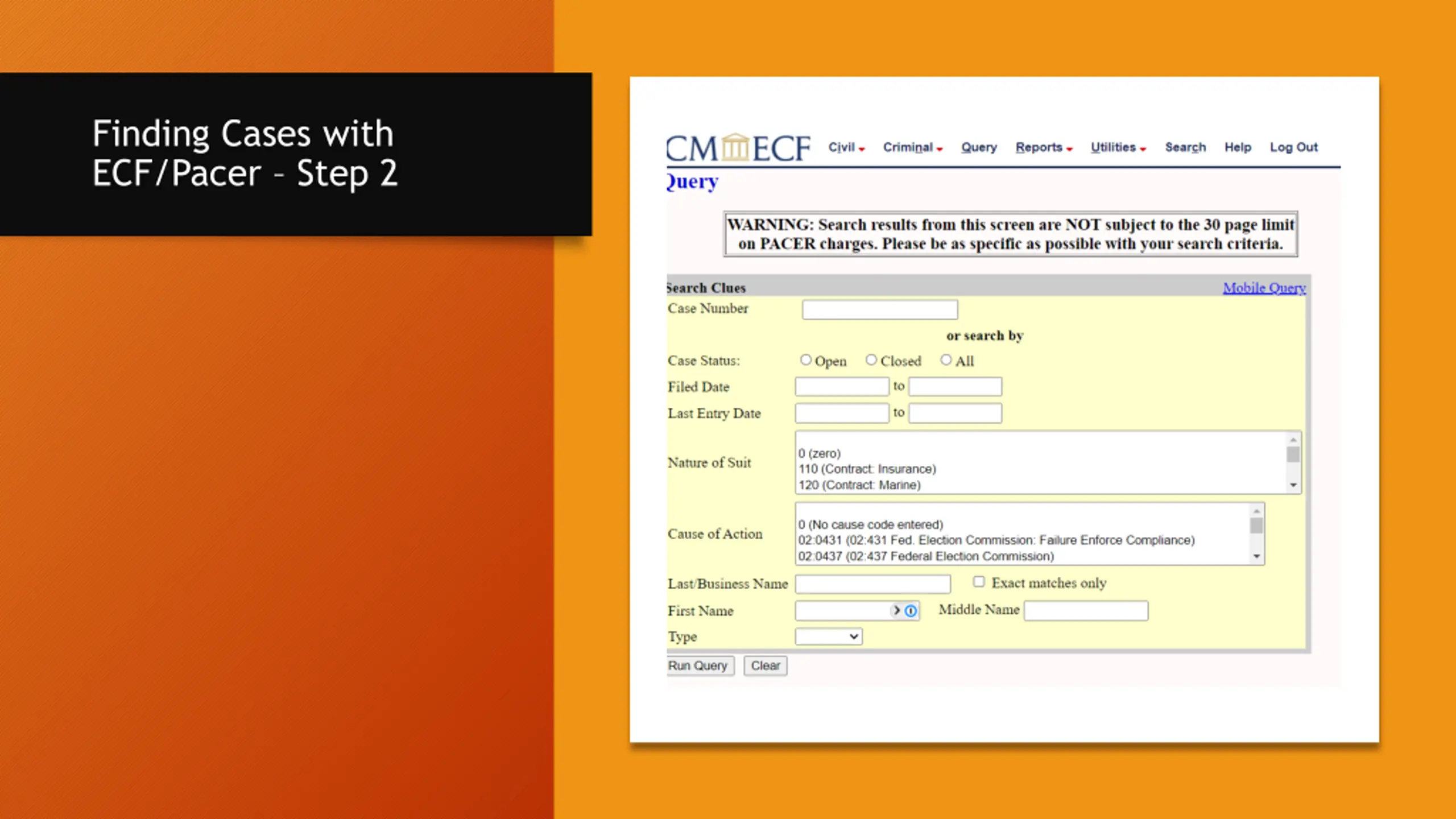Click the Query menu item
1456x819 pixels.
979,147
